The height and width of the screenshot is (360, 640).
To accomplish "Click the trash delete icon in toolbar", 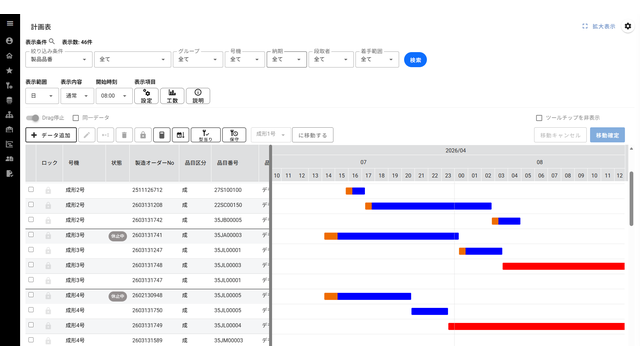I will coord(124,135).
